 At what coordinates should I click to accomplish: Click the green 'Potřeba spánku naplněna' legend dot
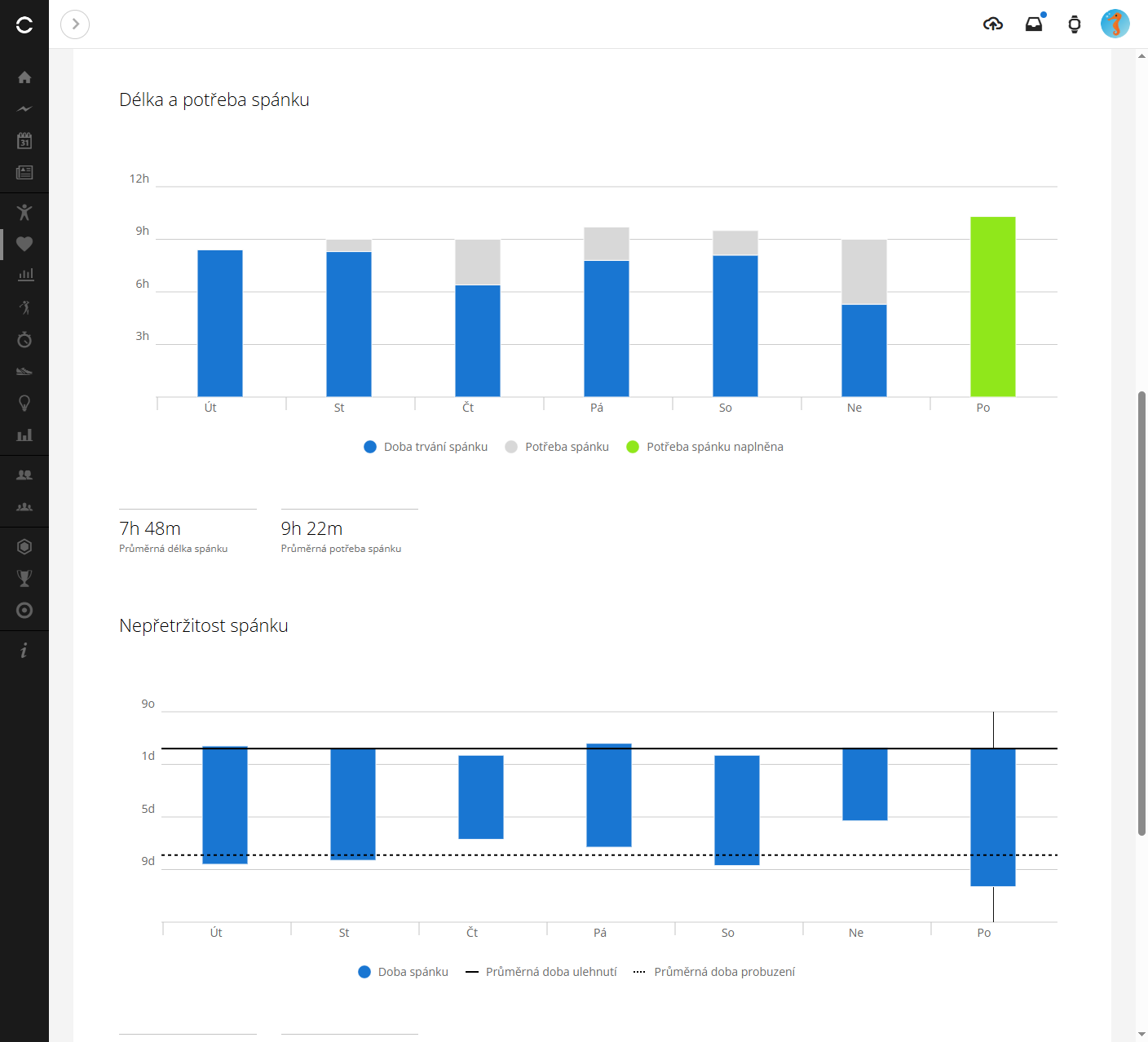point(633,447)
